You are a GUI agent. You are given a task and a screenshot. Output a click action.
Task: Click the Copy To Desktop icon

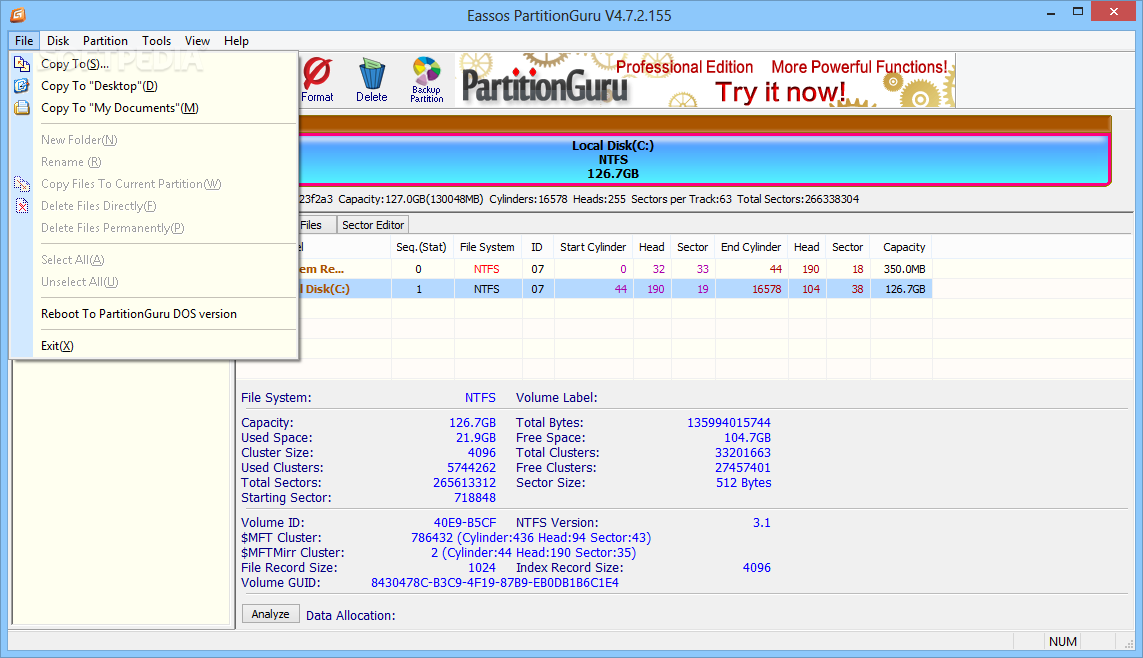click(x=22, y=86)
